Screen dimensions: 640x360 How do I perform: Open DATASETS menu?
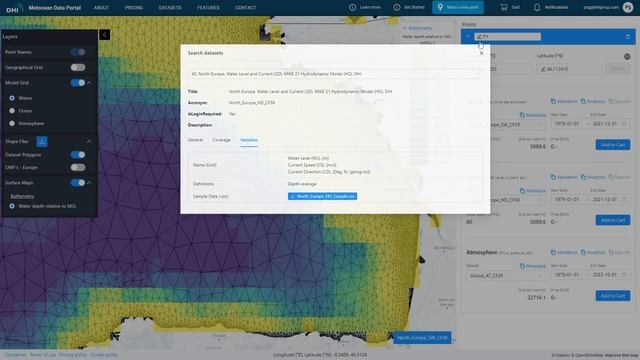click(170, 8)
